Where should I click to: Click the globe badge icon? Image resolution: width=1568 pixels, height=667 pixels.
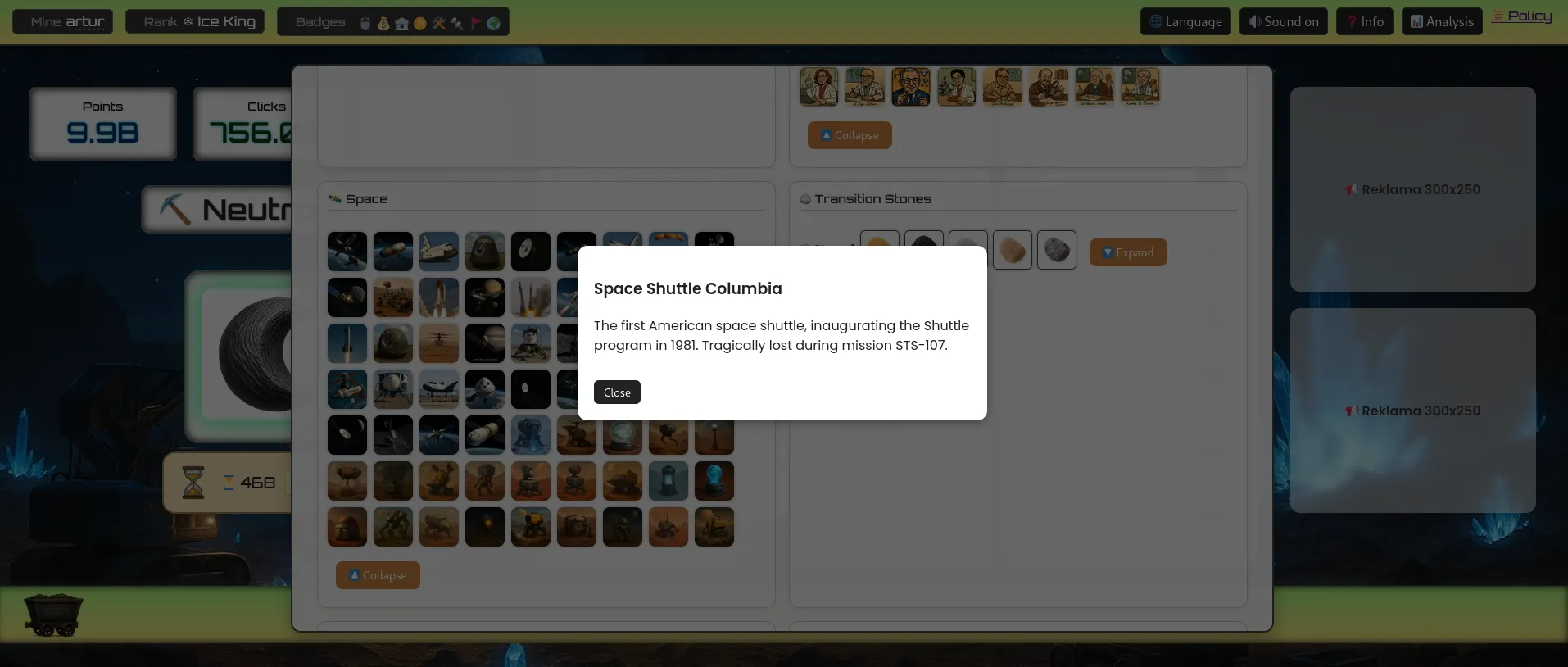(x=493, y=23)
